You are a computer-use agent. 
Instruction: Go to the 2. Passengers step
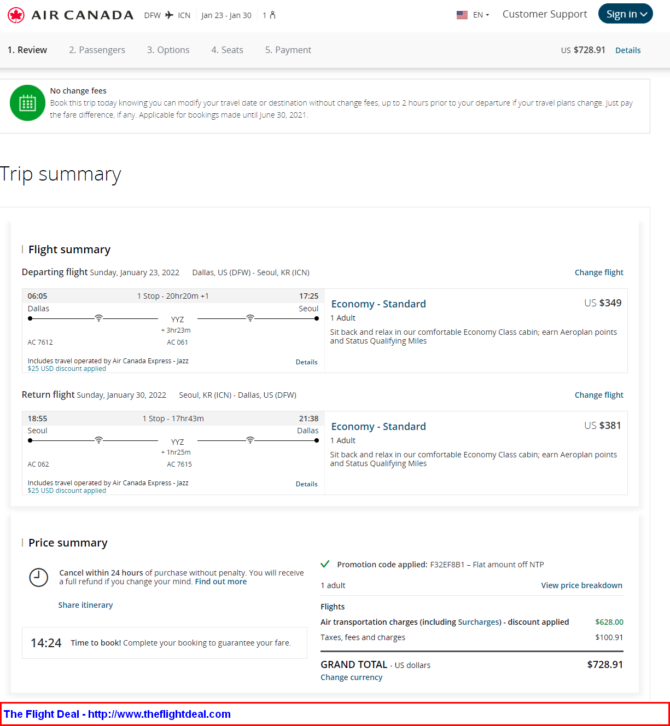point(97,50)
